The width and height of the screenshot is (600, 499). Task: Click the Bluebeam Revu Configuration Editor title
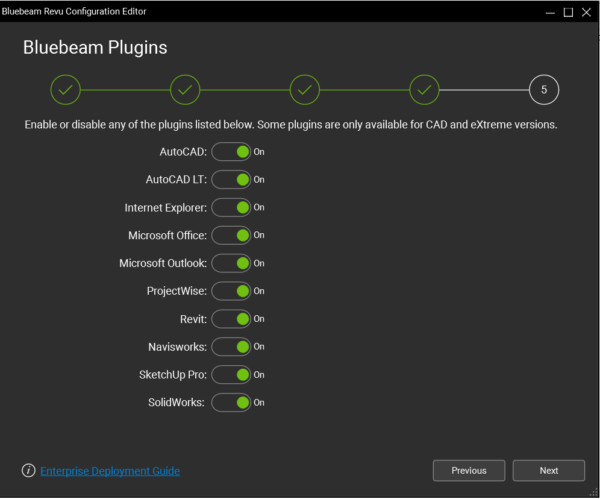point(74,11)
